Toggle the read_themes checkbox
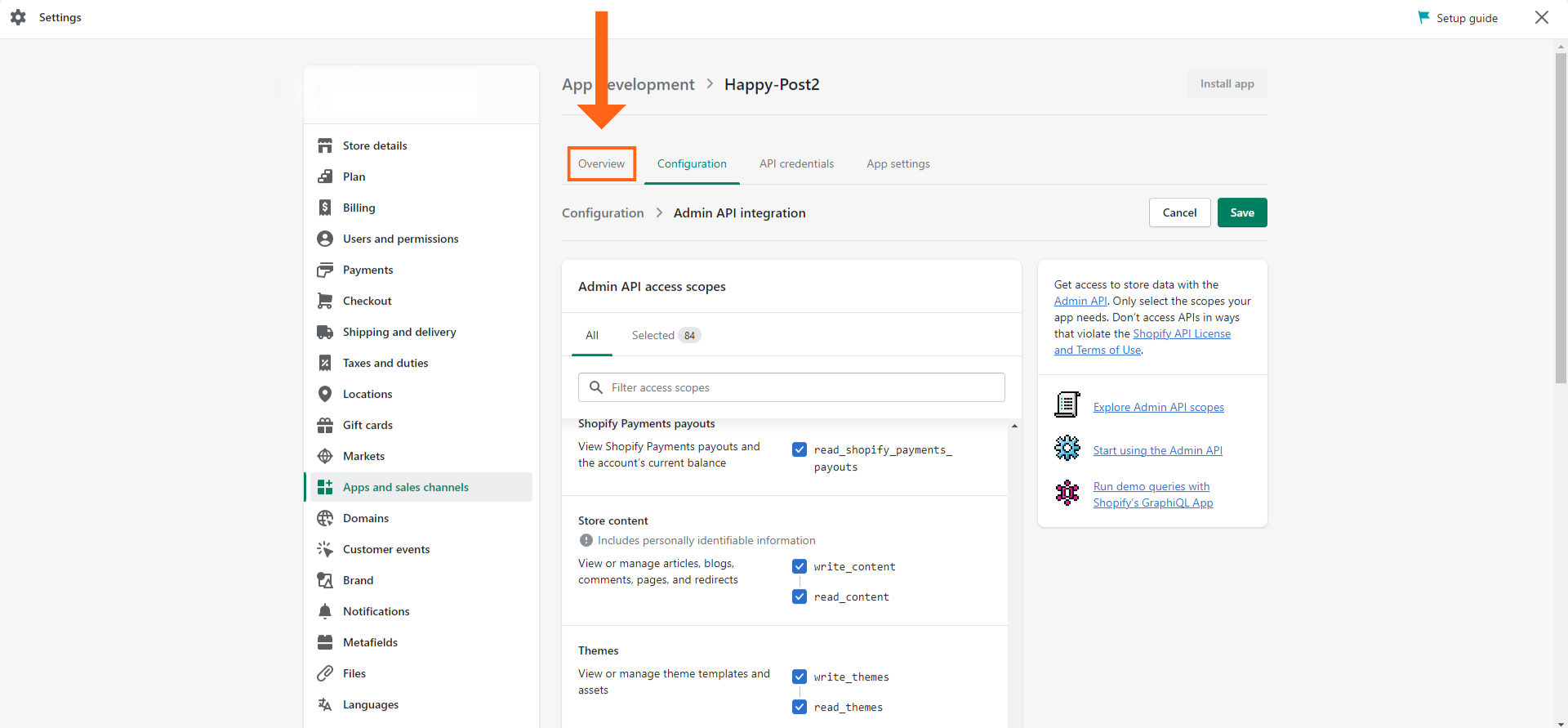The image size is (1568, 728). tap(800, 707)
